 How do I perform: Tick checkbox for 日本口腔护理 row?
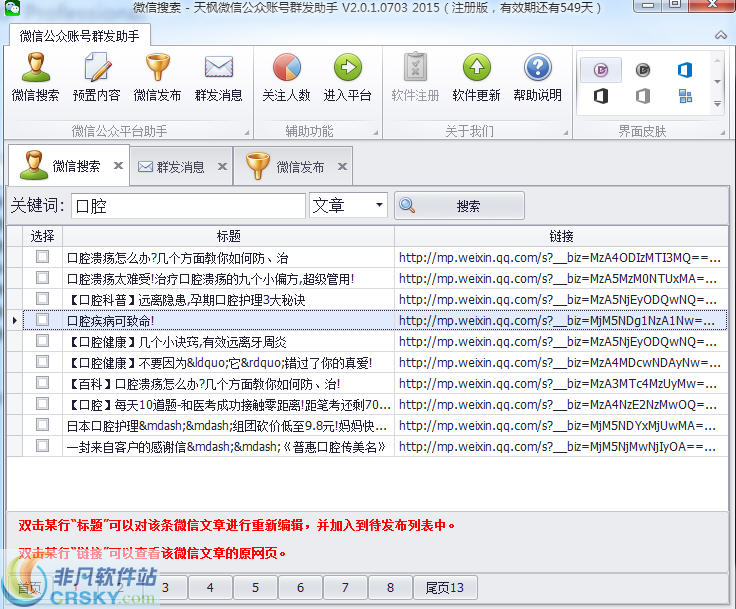point(42,424)
